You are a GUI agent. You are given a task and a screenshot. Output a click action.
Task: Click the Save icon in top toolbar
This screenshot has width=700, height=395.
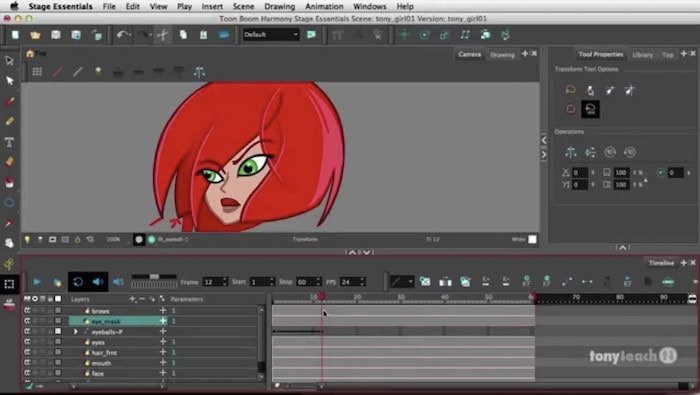[x=56, y=35]
